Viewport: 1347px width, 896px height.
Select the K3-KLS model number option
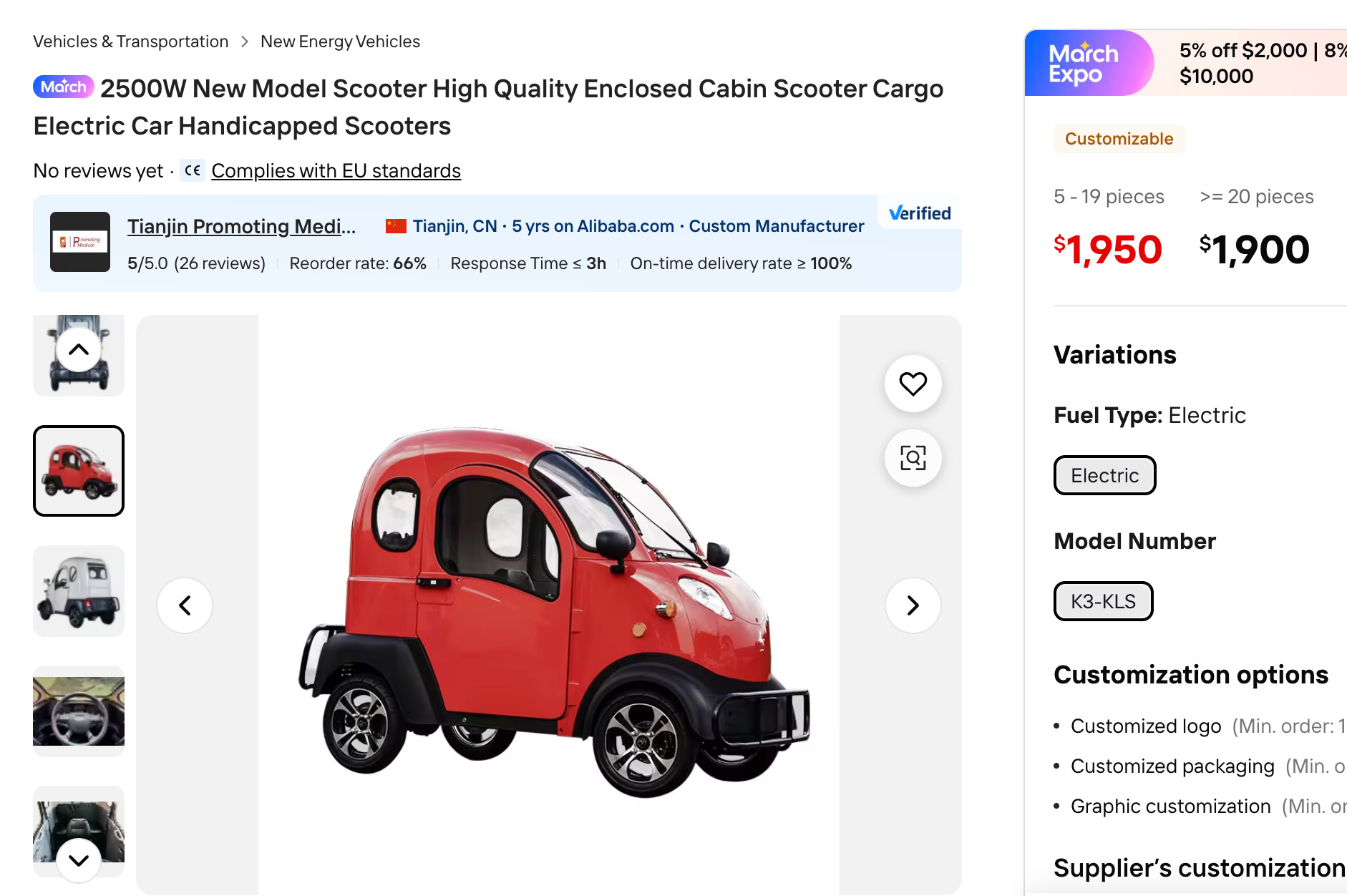pyautogui.click(x=1103, y=601)
